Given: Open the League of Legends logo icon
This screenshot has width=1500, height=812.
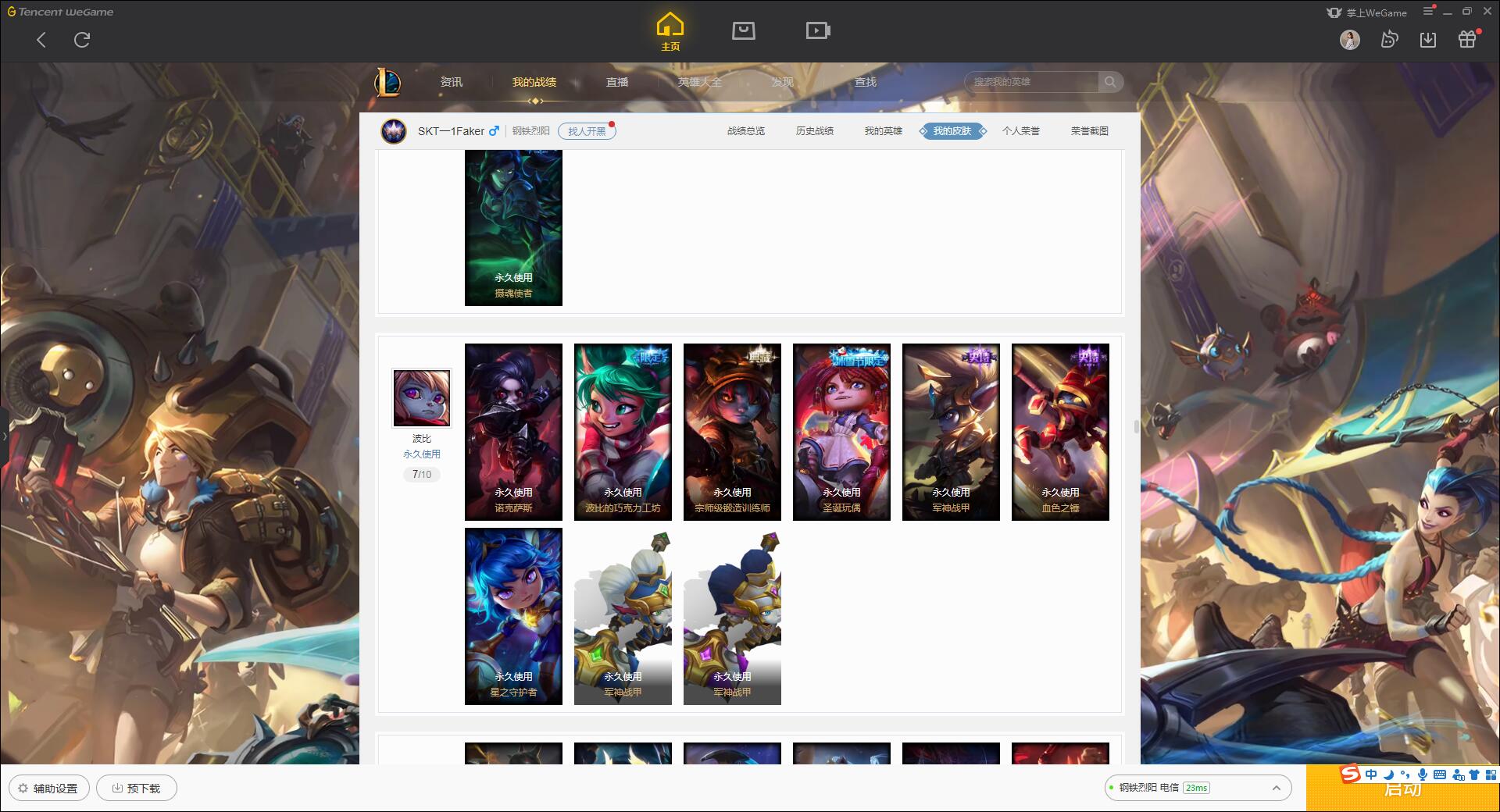Looking at the screenshot, I should pos(387,81).
